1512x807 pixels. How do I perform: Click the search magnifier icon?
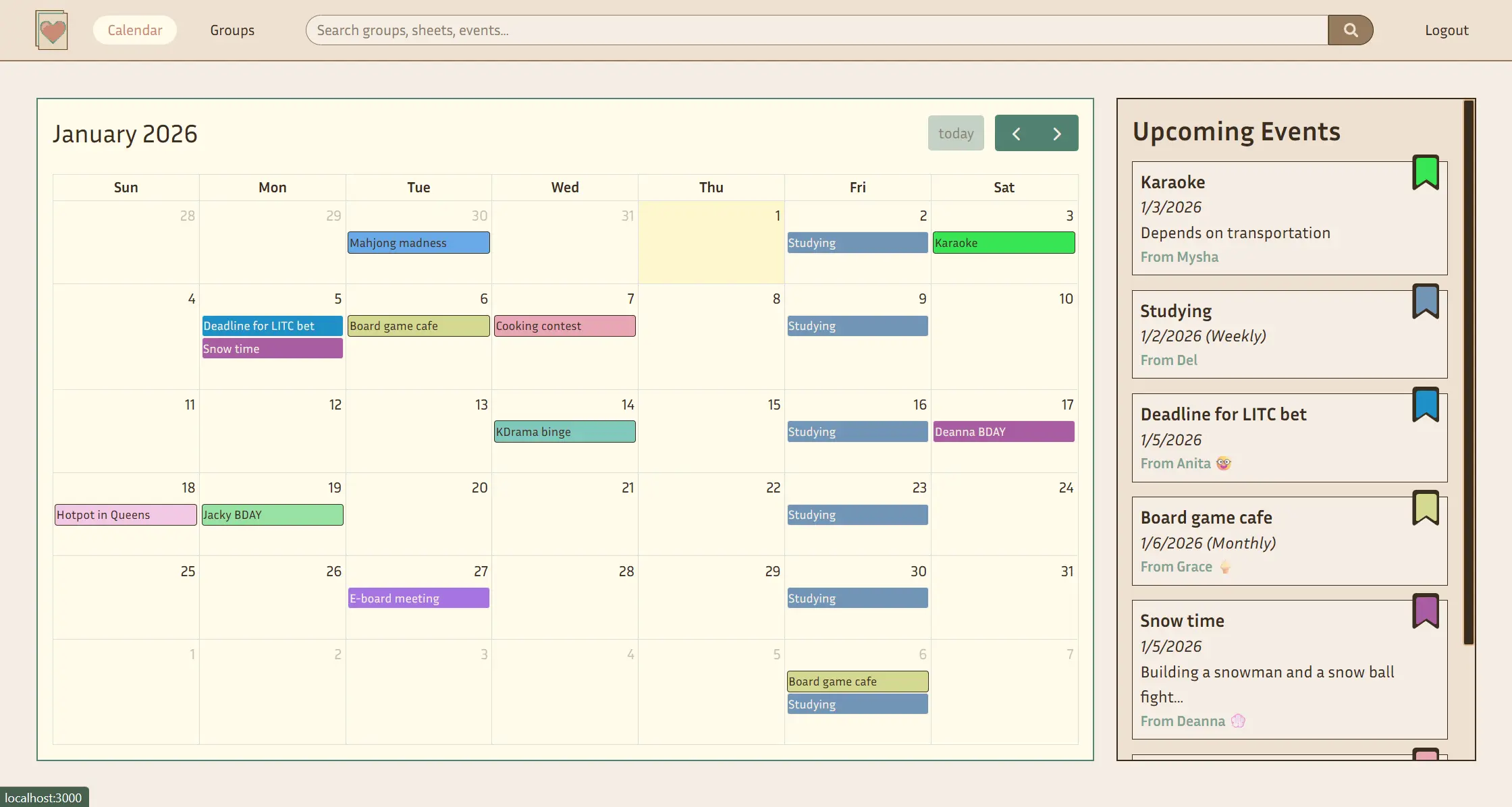[1350, 30]
